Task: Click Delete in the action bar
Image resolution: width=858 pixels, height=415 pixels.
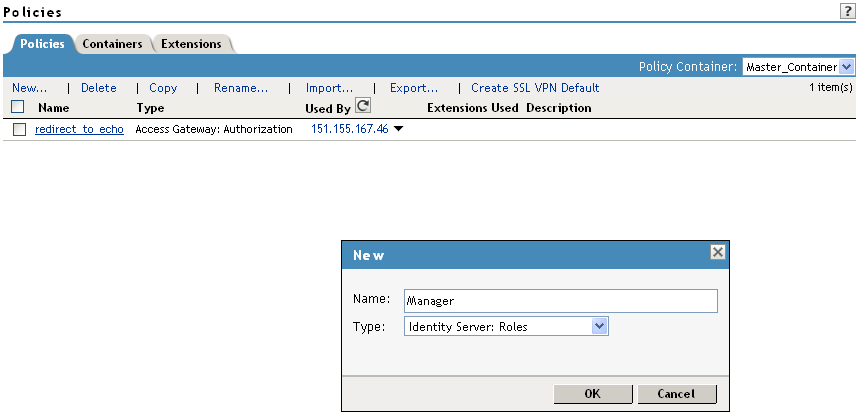Action: (x=98, y=88)
